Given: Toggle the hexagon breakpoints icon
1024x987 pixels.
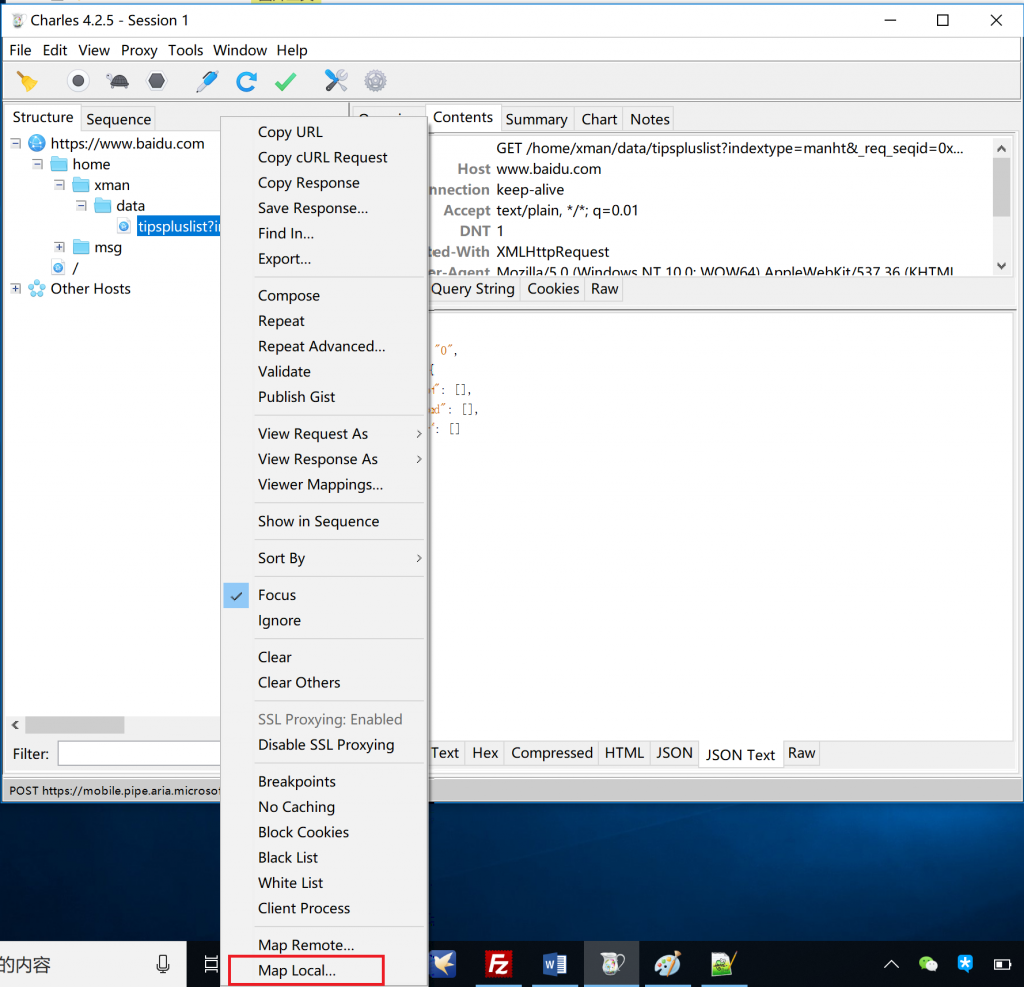Looking at the screenshot, I should click(x=157, y=81).
